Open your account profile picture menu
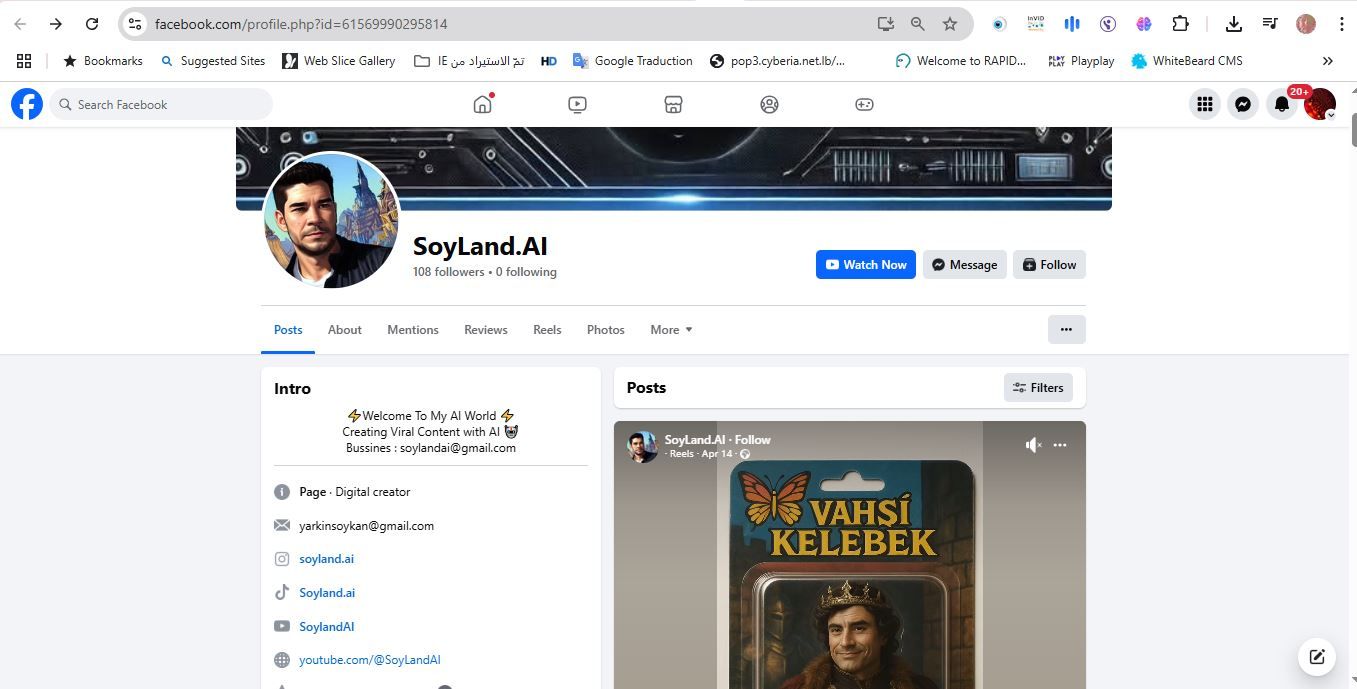 (1320, 104)
